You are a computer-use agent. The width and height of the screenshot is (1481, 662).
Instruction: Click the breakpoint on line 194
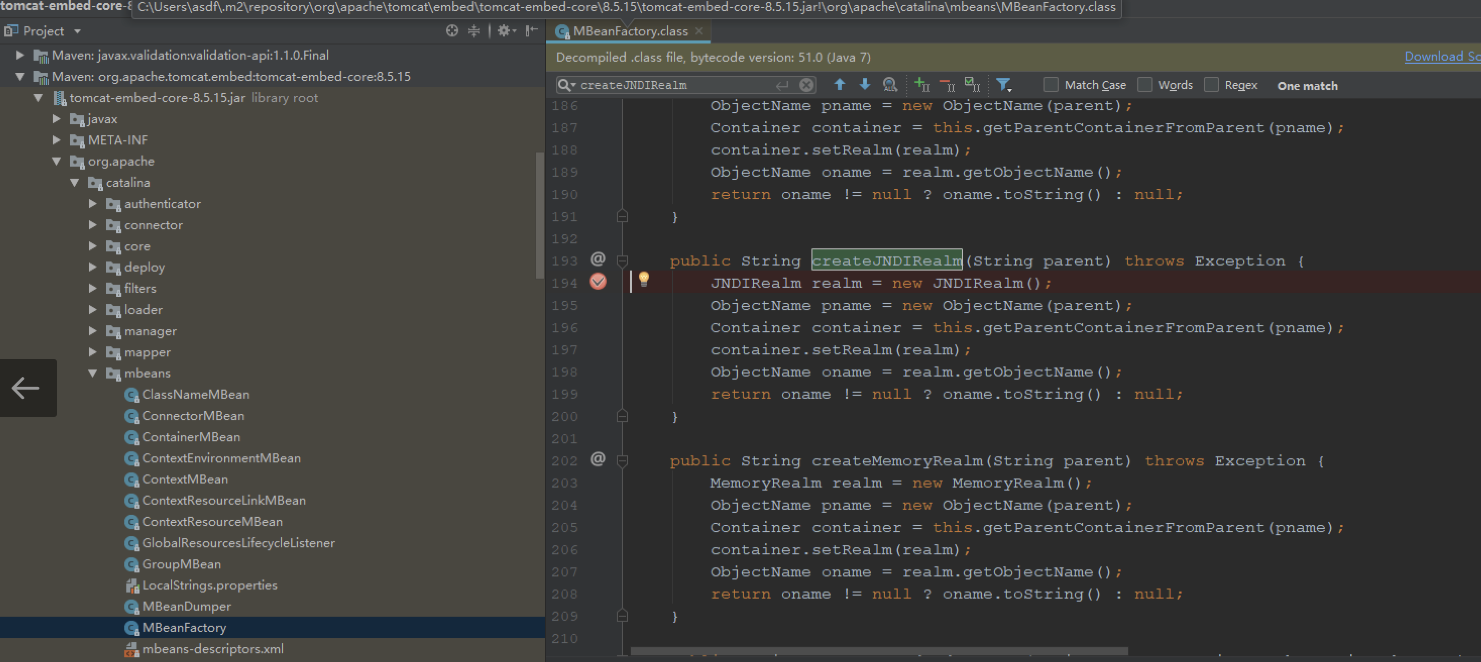pyautogui.click(x=598, y=282)
